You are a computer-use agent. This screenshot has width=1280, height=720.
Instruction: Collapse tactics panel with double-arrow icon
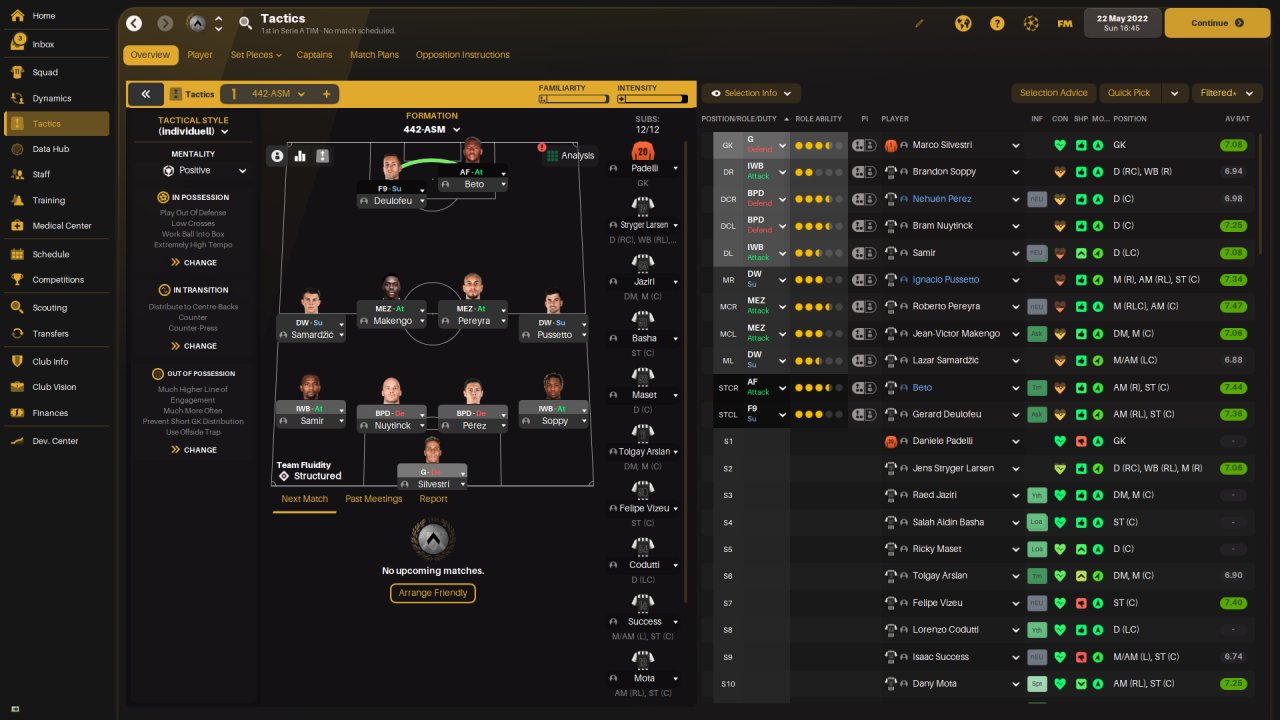click(x=145, y=94)
